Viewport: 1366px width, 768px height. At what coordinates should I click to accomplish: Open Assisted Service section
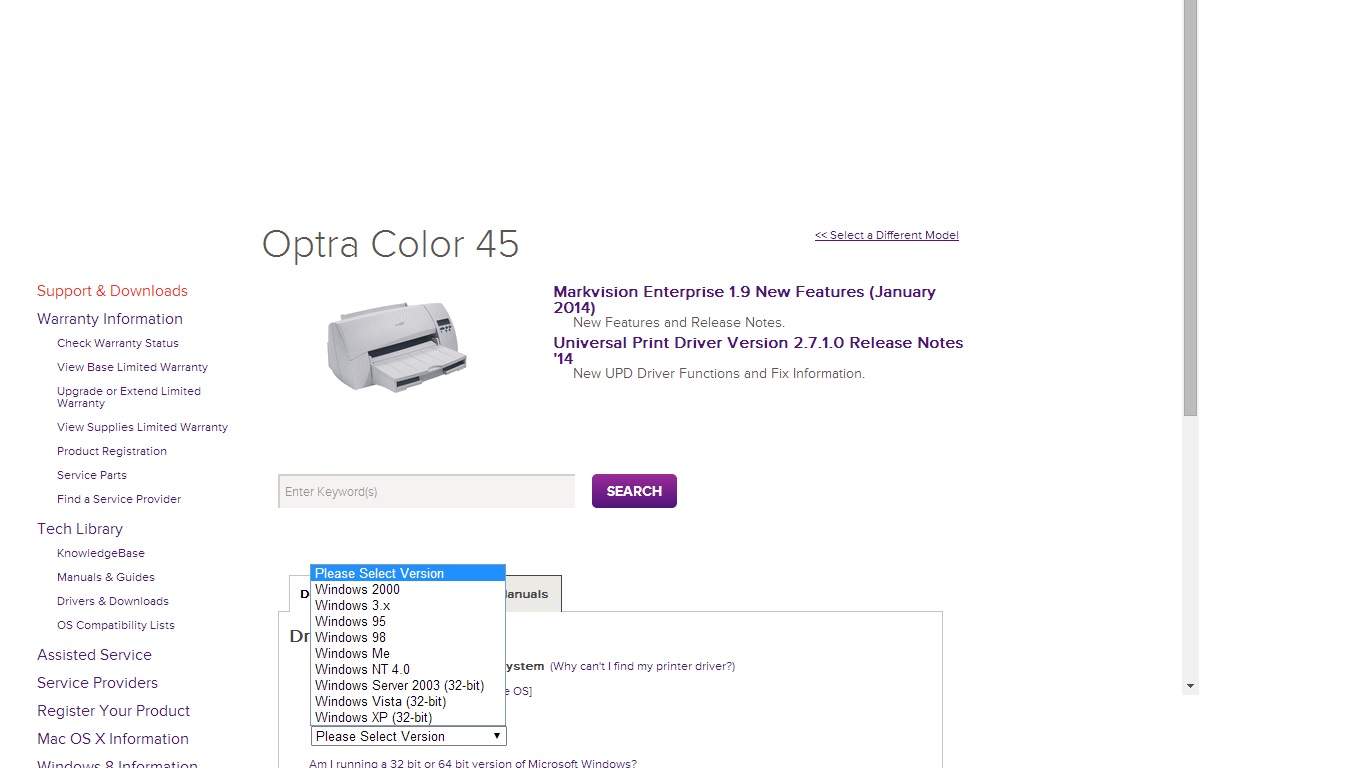(94, 655)
